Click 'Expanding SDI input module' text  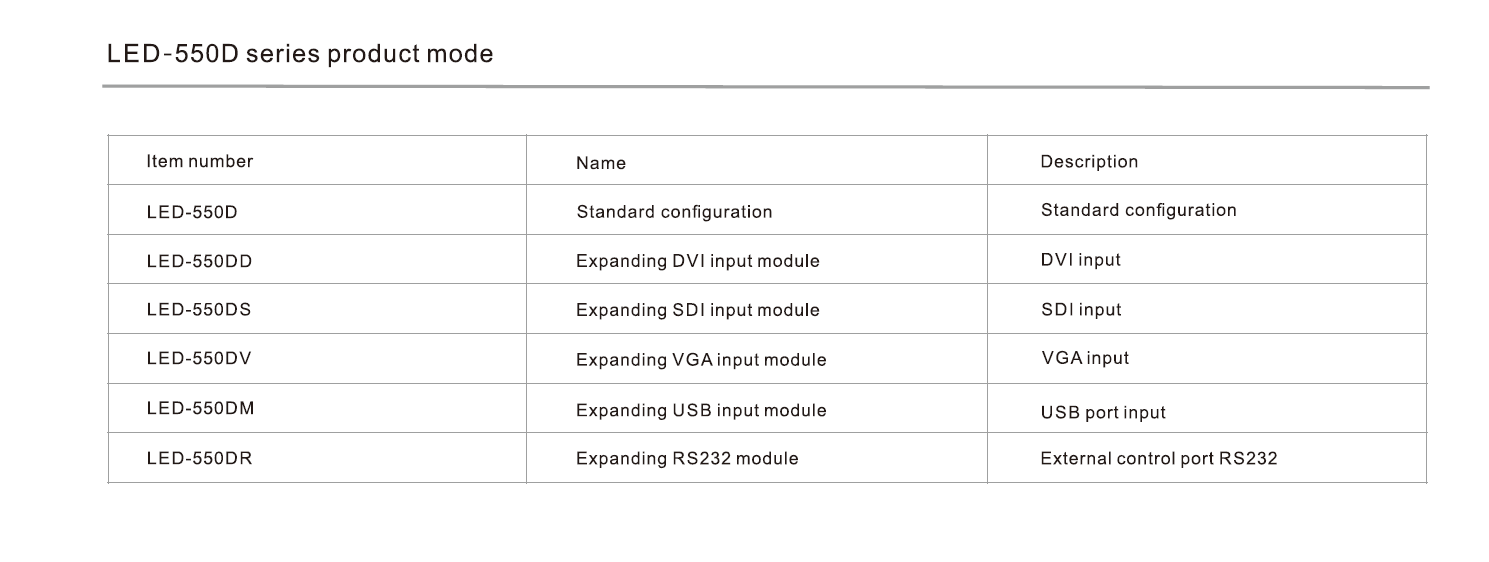[697, 310]
